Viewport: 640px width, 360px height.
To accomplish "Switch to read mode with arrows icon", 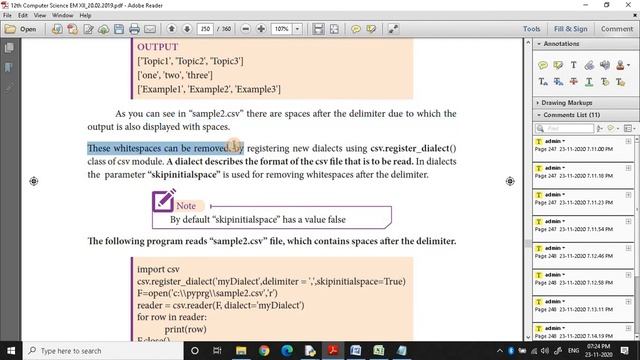I will coord(393,29).
